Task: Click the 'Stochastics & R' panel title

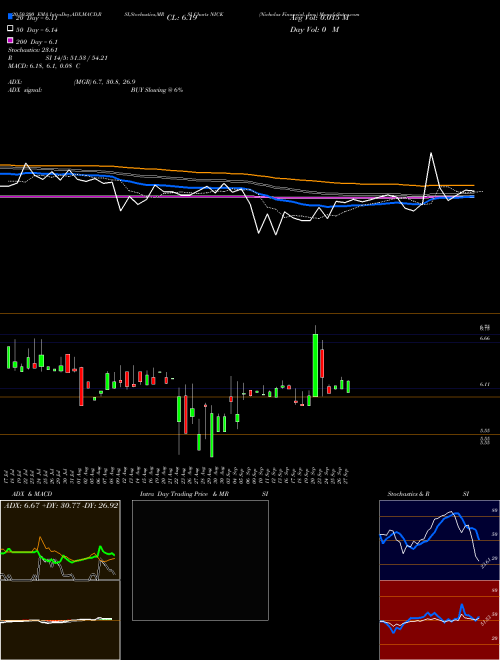Action: [x=409, y=494]
